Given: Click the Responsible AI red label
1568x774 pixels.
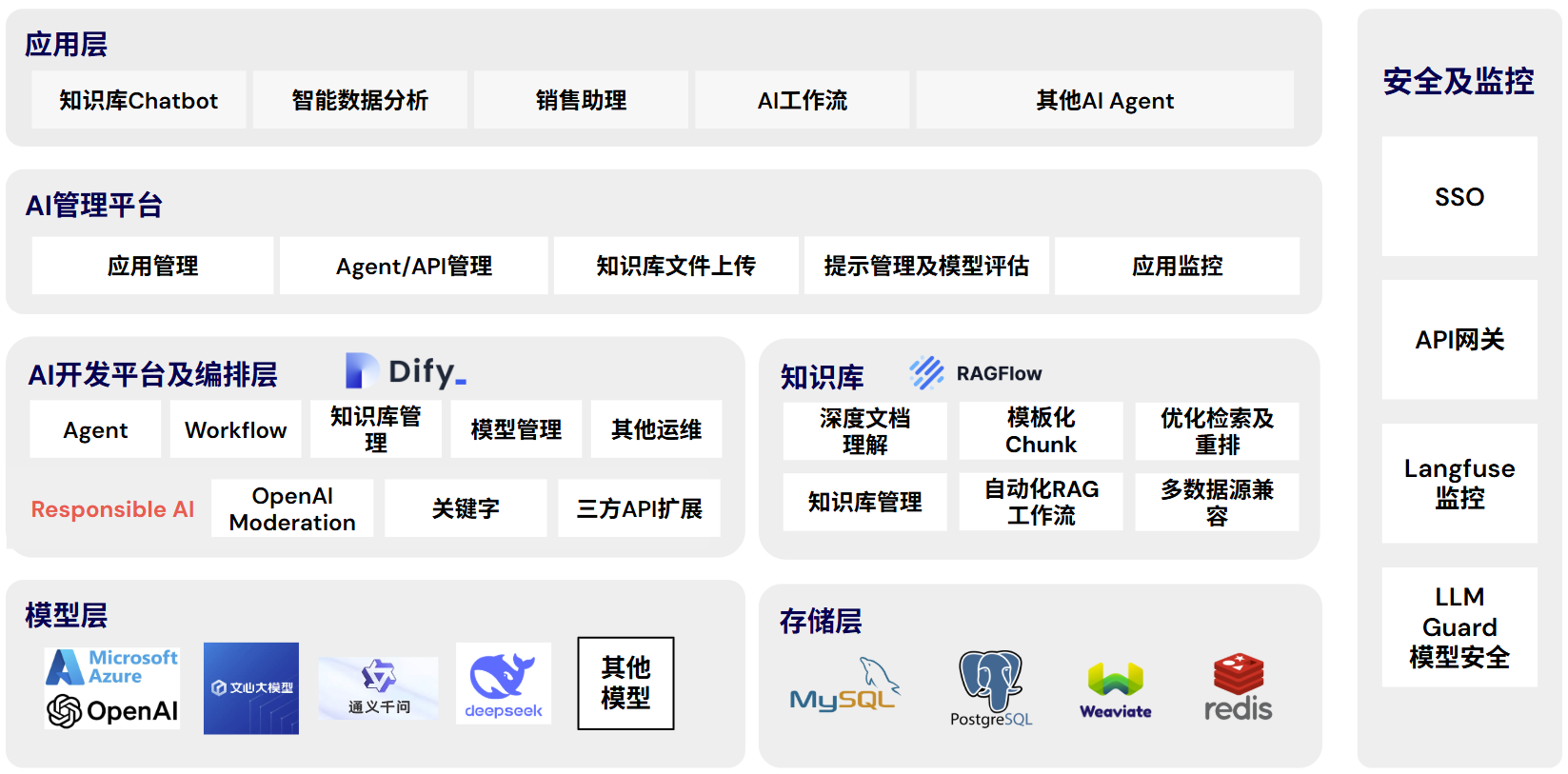Looking at the screenshot, I should [x=112, y=509].
